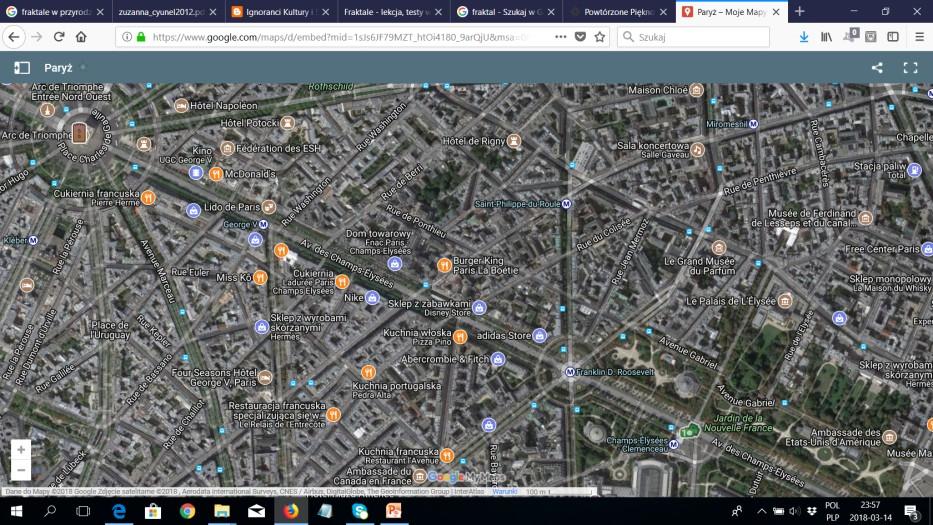Share the Paryż map
Screen dimensions: 933x525
[877, 68]
